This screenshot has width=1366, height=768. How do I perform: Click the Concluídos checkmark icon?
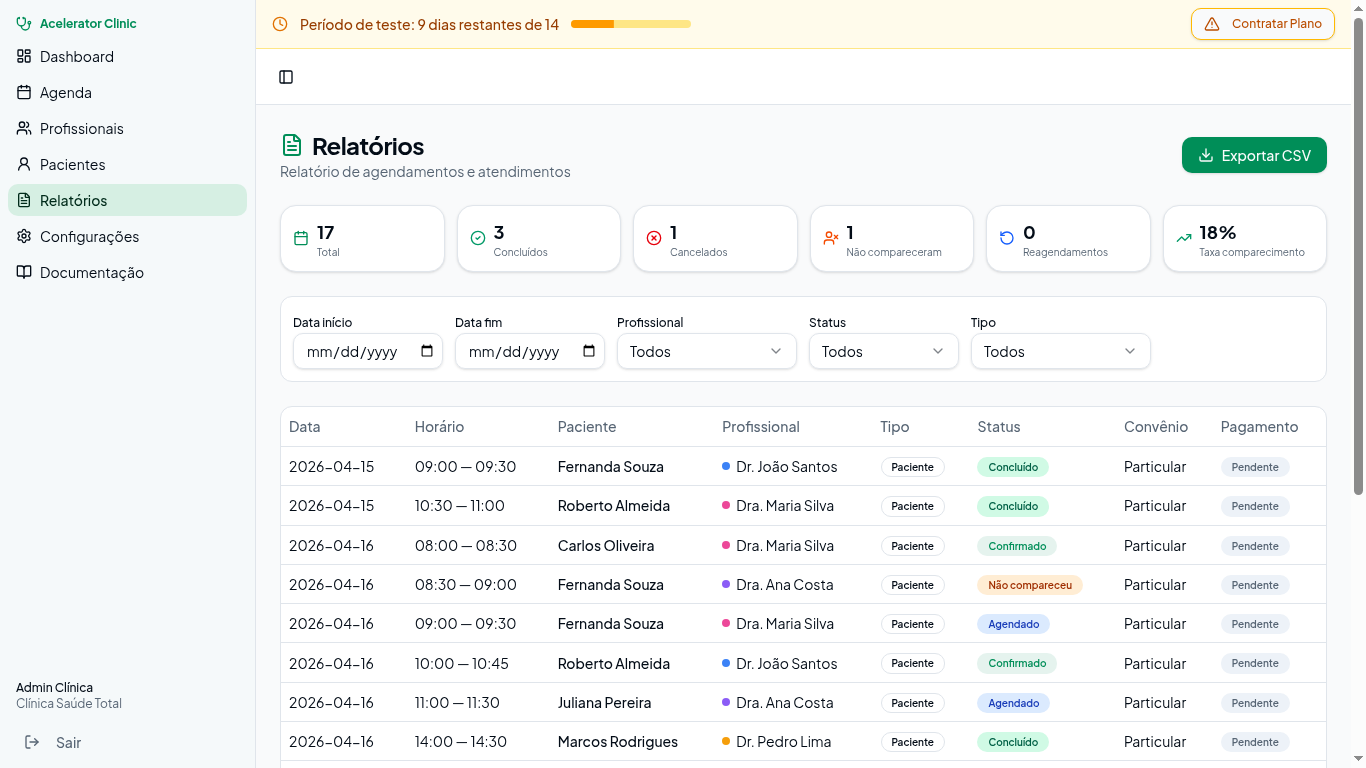pyautogui.click(x=478, y=238)
